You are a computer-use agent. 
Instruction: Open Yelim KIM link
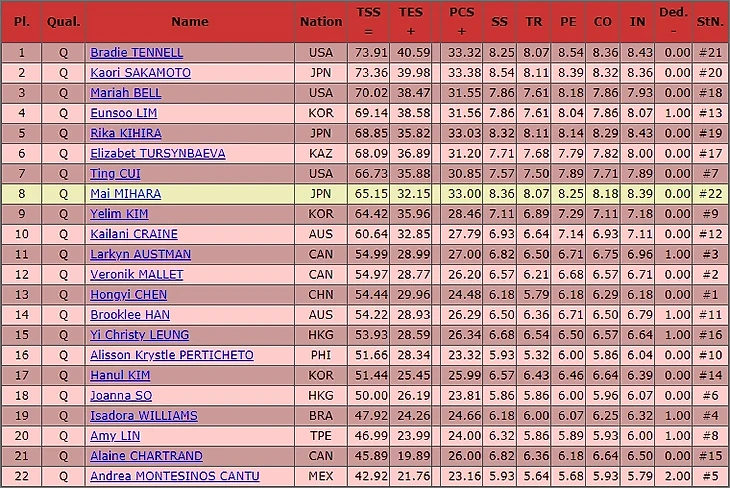119,214
